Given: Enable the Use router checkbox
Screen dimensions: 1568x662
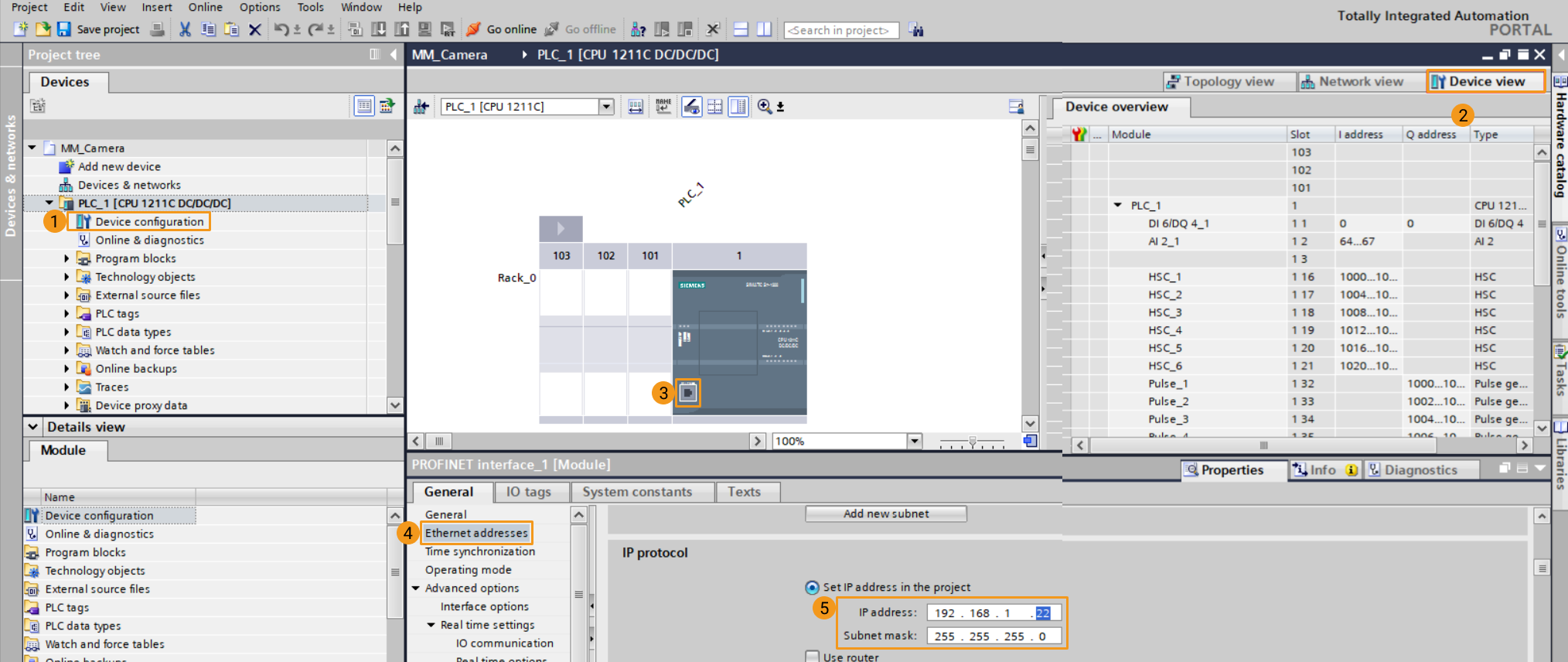Looking at the screenshot, I should pos(812,657).
